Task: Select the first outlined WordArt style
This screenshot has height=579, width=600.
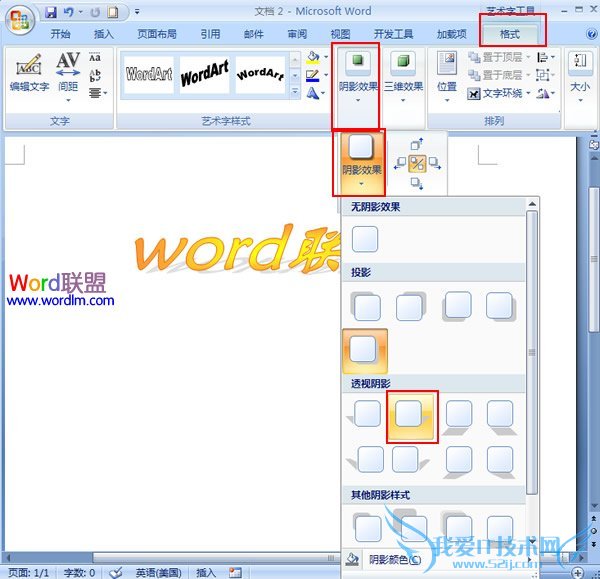Action: (149, 74)
